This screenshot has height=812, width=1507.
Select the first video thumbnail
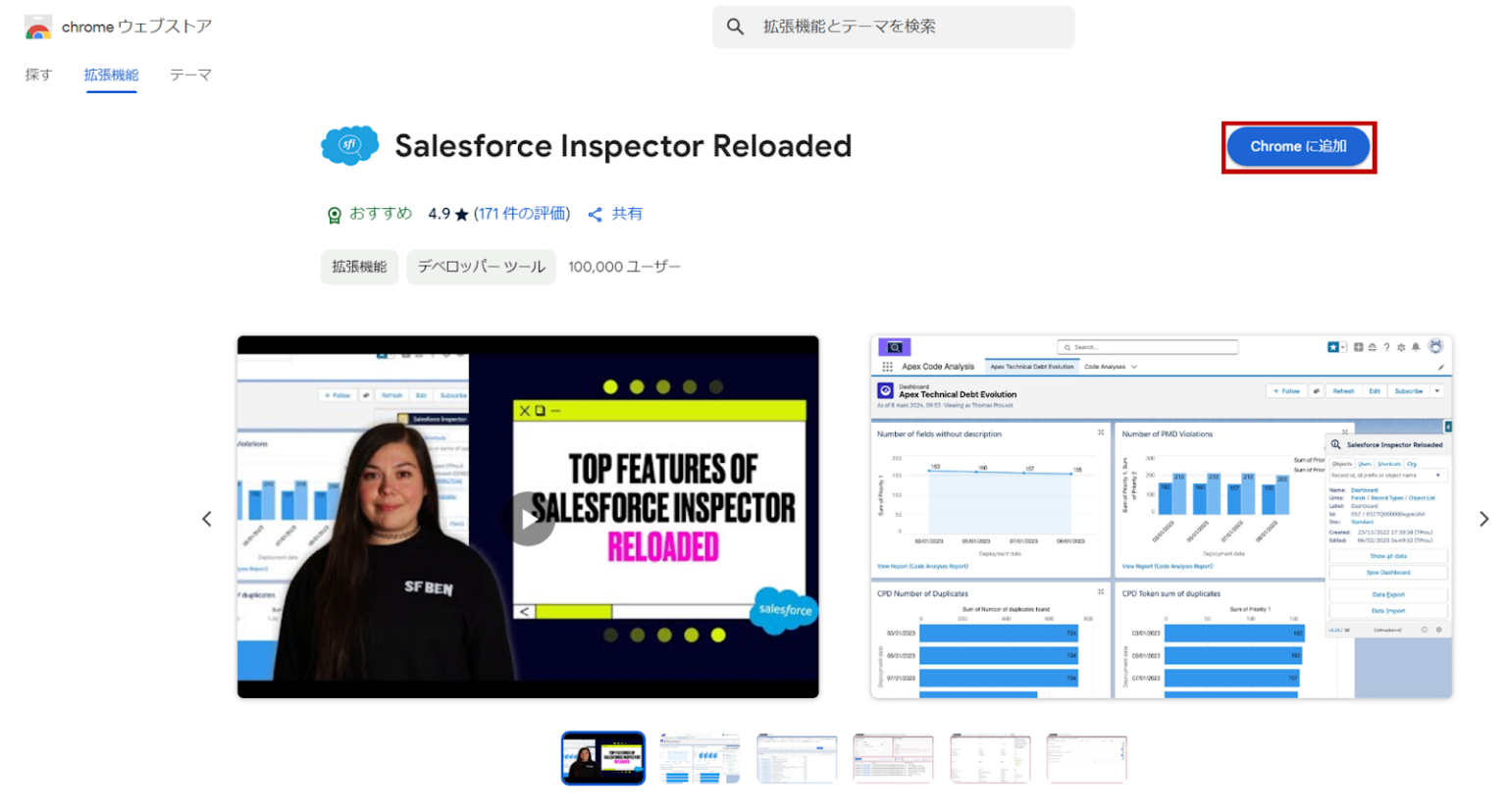pos(602,758)
